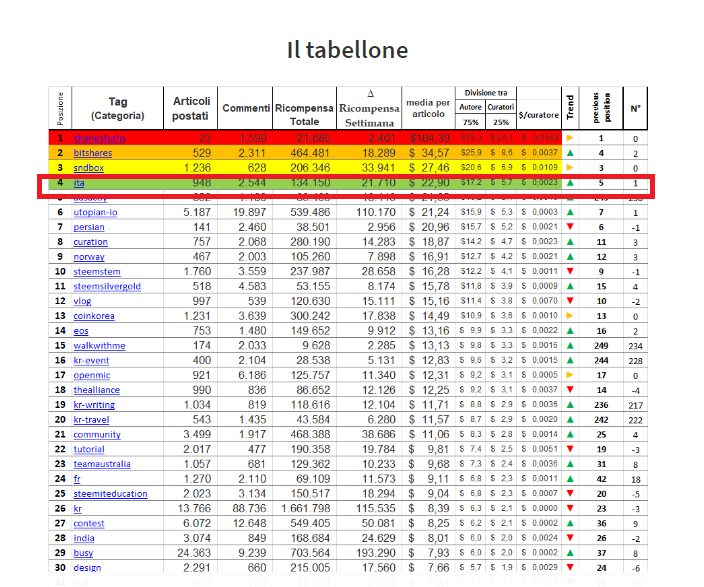
Task: Follow the thealliance tag link
Action: coord(97,390)
